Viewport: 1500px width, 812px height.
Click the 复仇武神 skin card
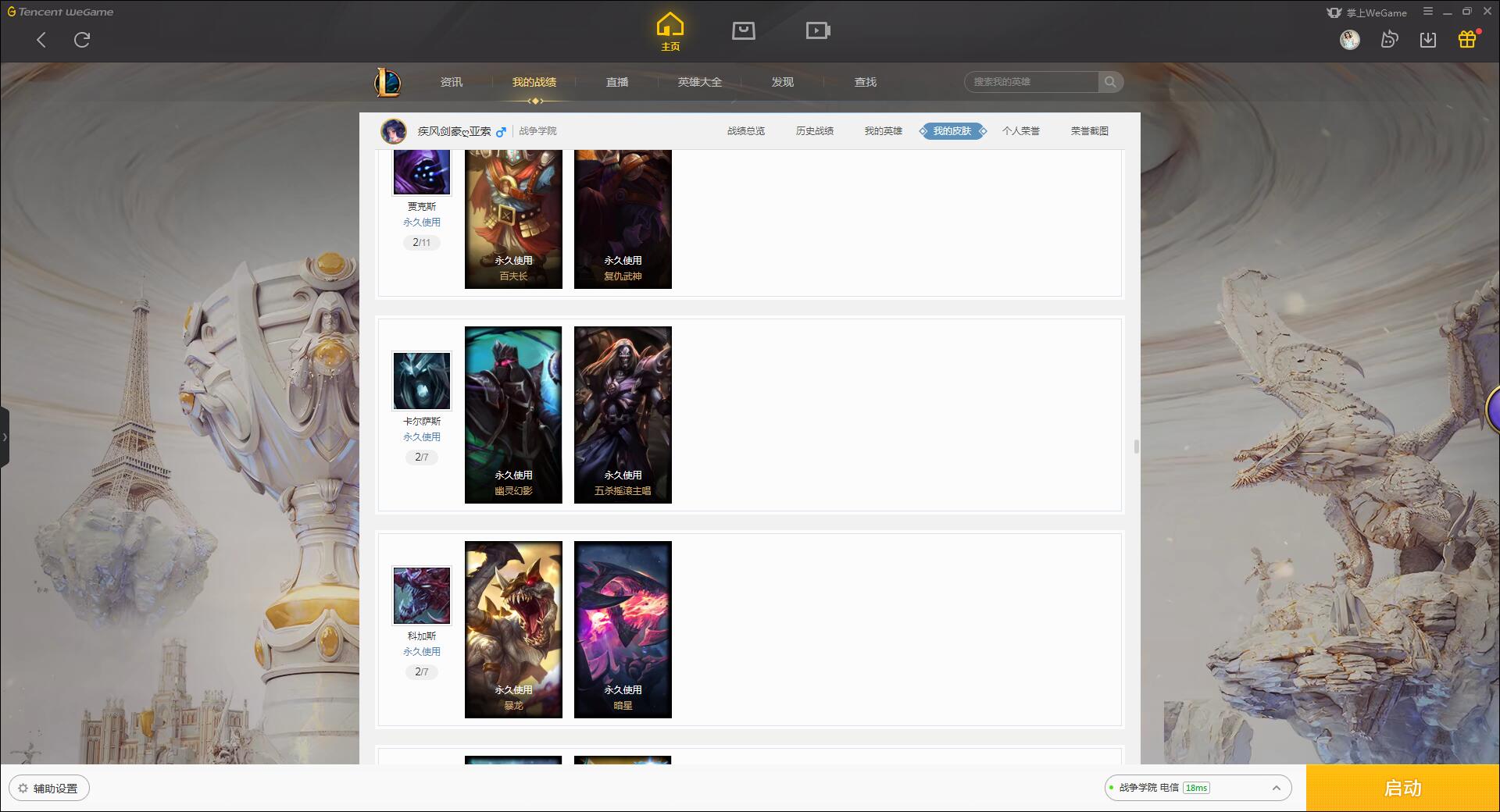pyautogui.click(x=623, y=219)
